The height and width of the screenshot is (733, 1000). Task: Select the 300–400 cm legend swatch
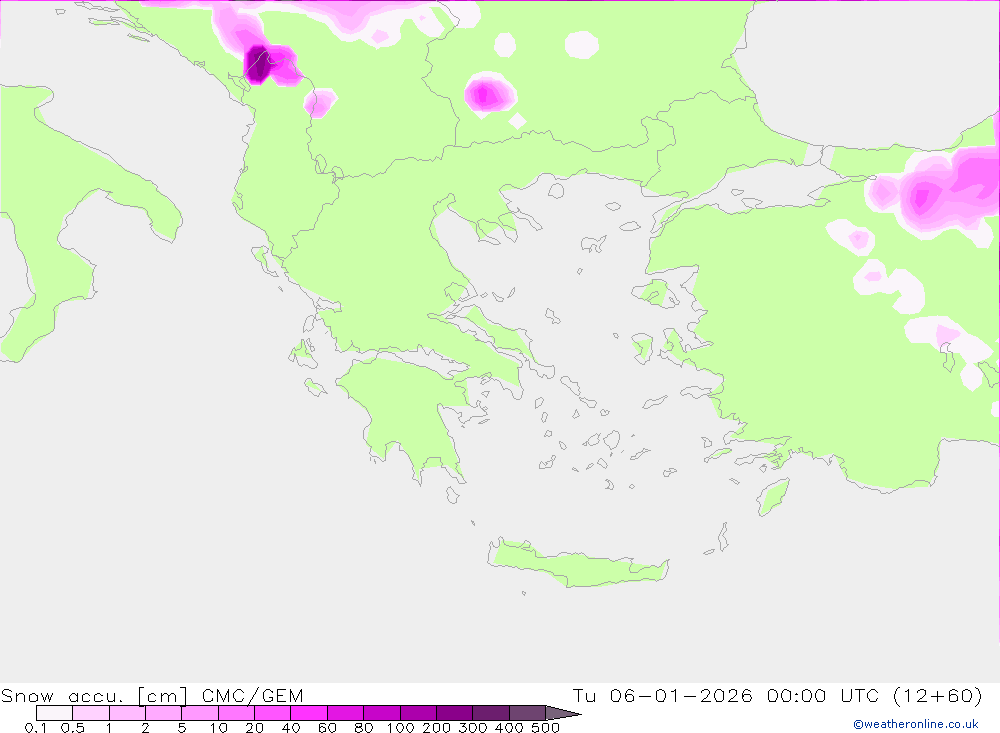[x=491, y=713]
